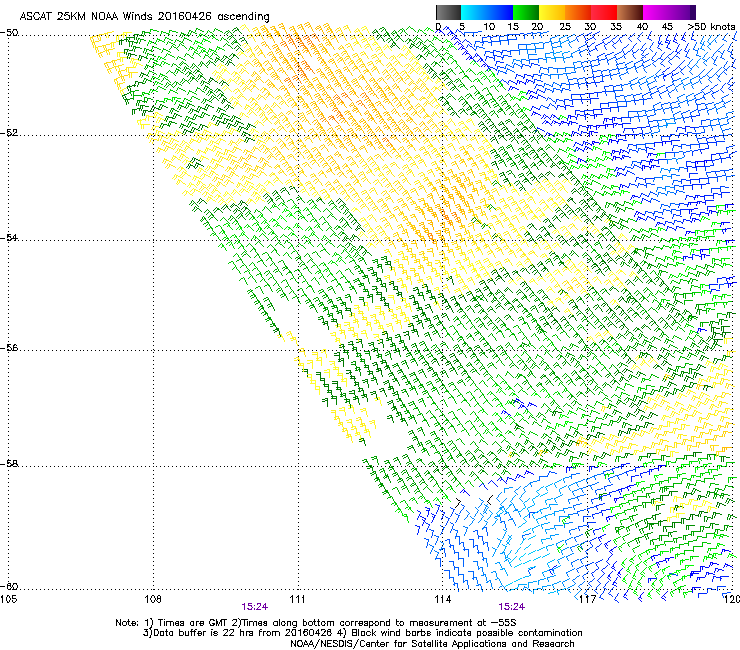740x650 pixels.
Task: Click the gray 0-5 knots color swatch
Action: [448, 12]
